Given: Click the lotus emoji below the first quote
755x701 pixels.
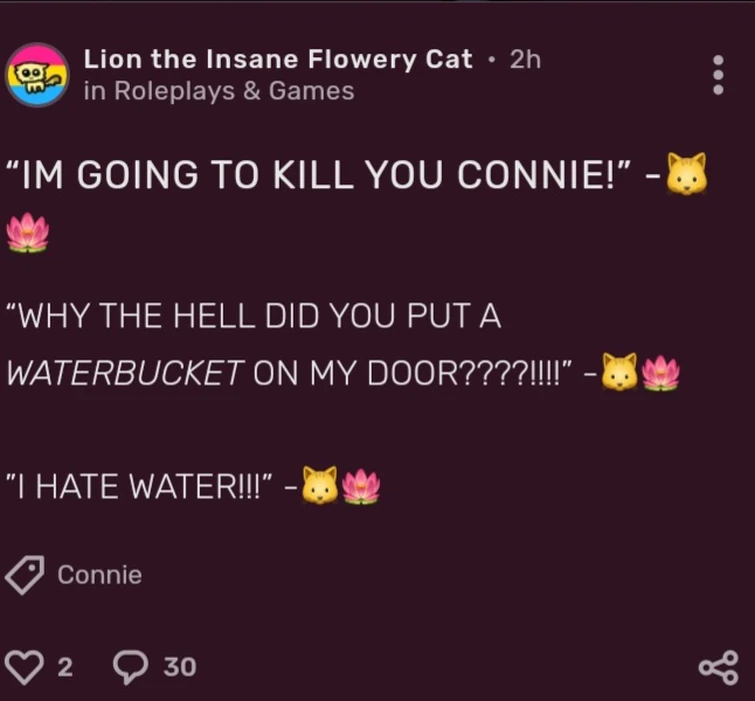Looking at the screenshot, I should tap(28, 233).
